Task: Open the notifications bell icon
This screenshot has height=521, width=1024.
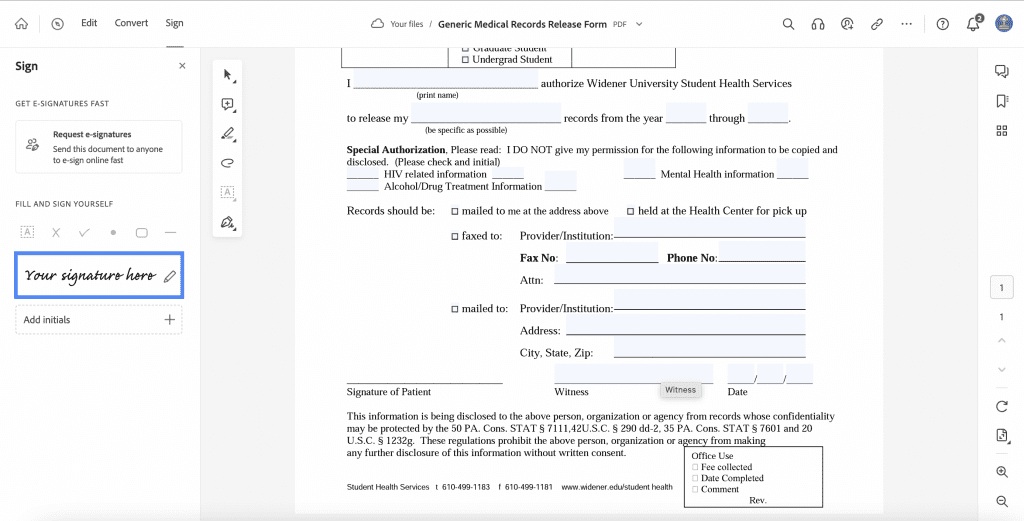Action: (973, 24)
